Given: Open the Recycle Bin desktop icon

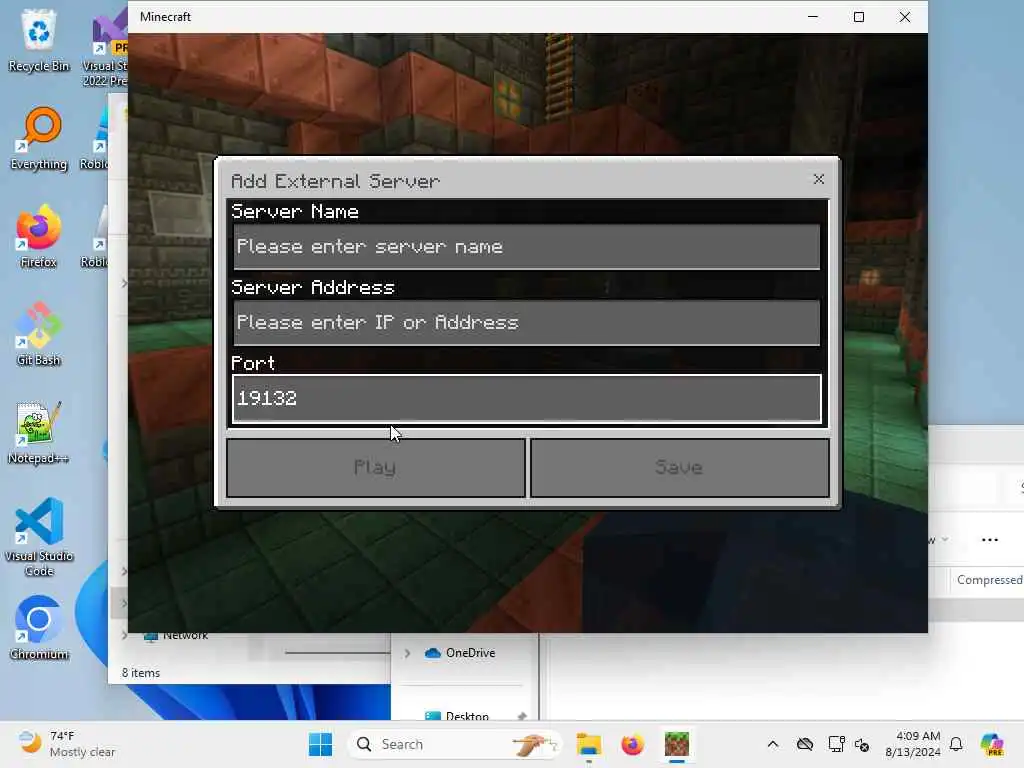Looking at the screenshot, I should tap(39, 40).
